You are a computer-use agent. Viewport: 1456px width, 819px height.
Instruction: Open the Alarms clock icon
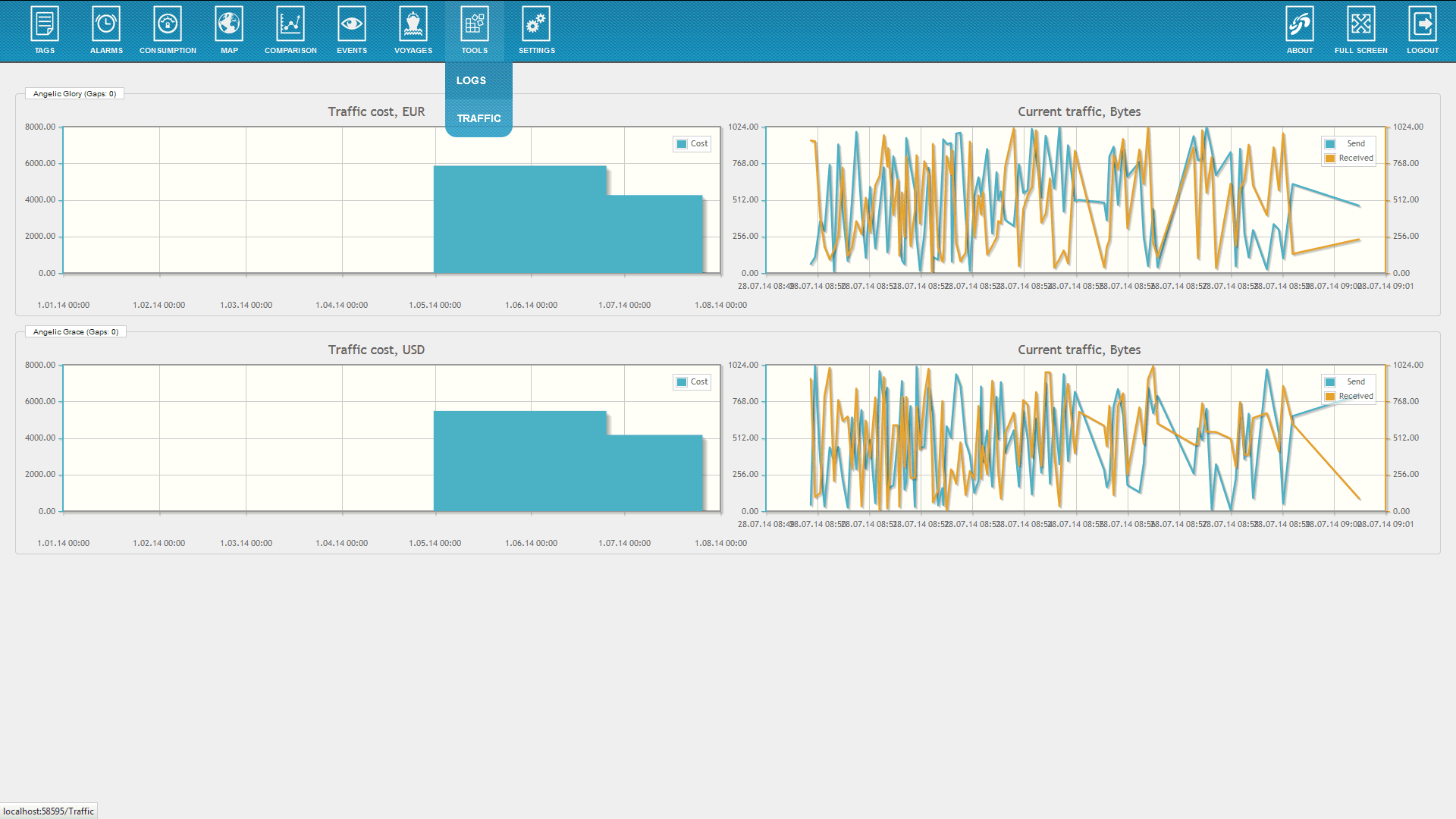(x=106, y=24)
